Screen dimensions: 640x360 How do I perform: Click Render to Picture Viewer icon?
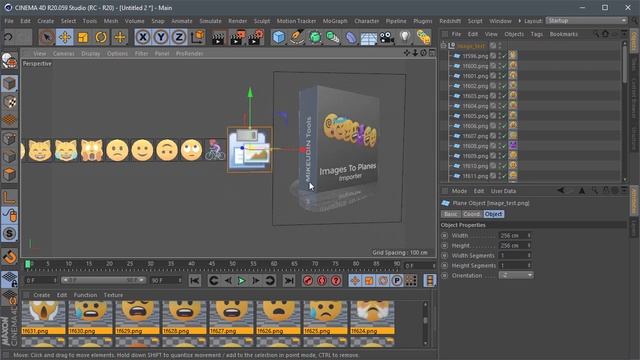coord(237,38)
